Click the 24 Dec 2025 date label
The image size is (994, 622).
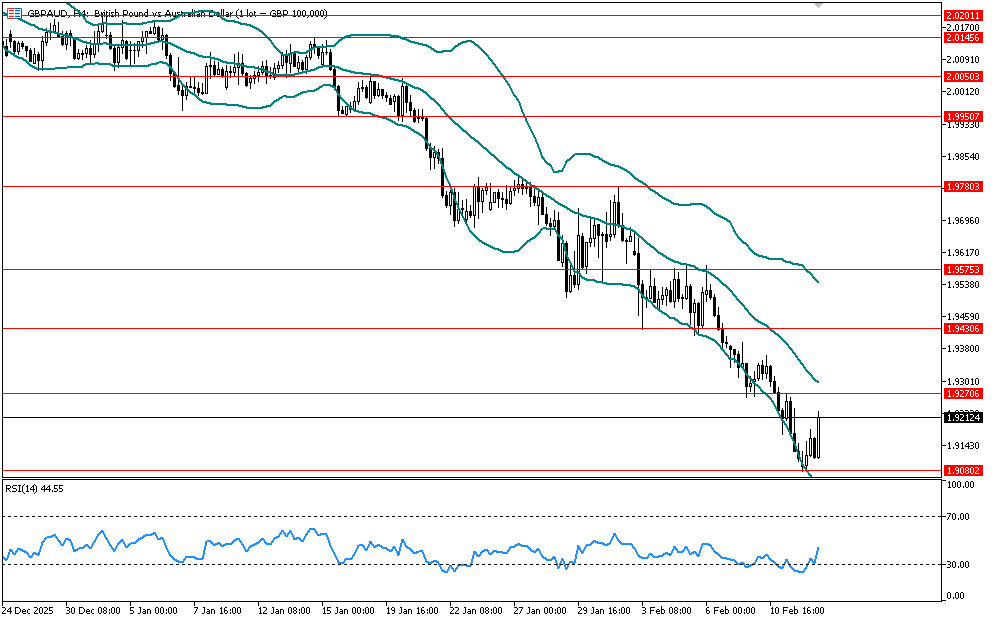coord(27,609)
